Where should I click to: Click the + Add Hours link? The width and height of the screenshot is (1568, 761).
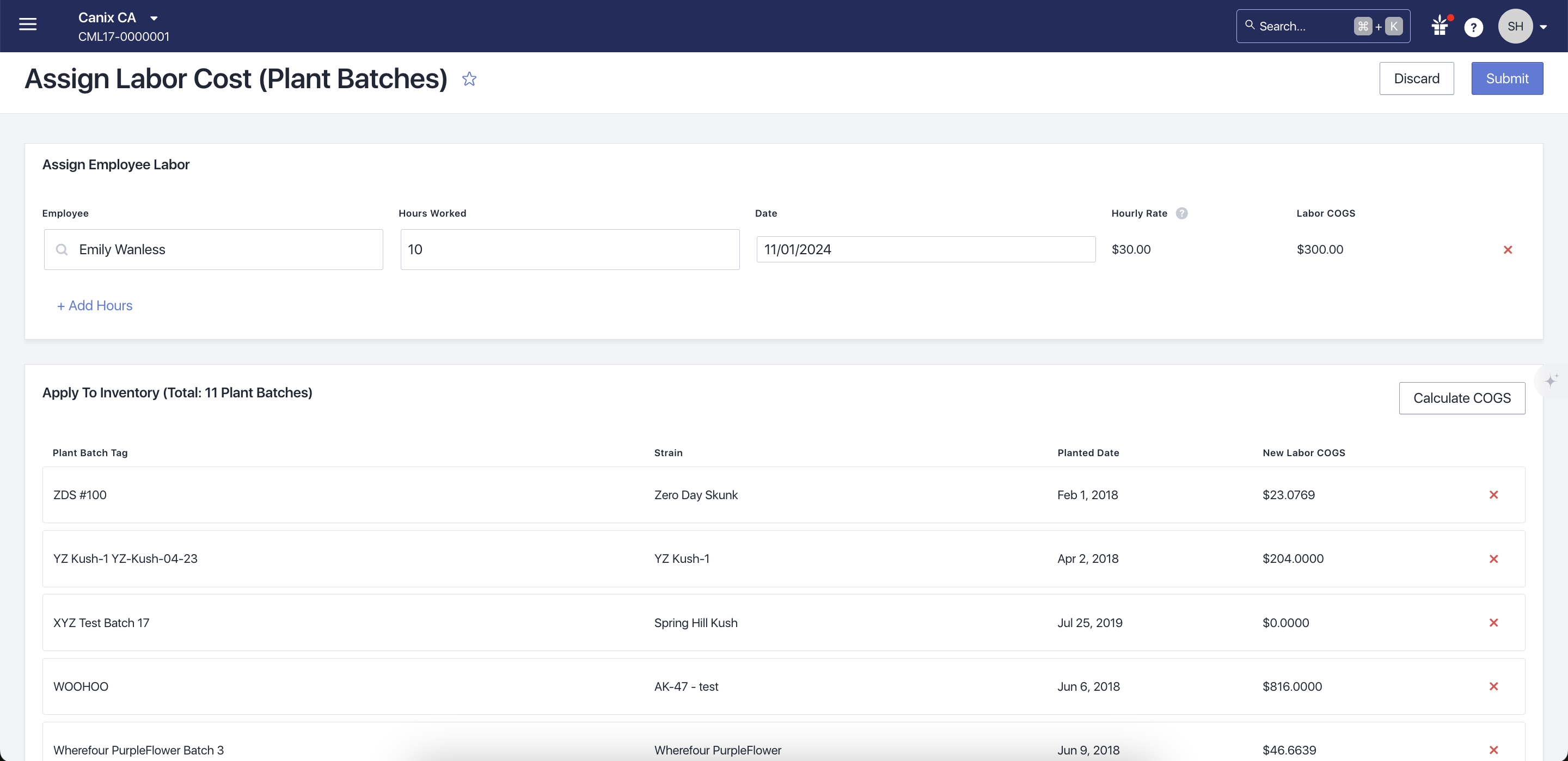point(94,305)
